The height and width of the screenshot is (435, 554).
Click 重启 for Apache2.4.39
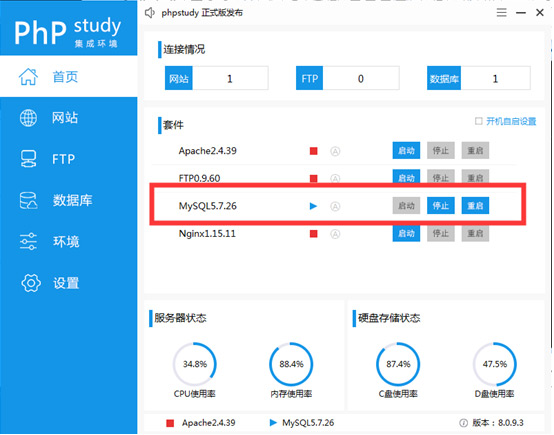[475, 151]
